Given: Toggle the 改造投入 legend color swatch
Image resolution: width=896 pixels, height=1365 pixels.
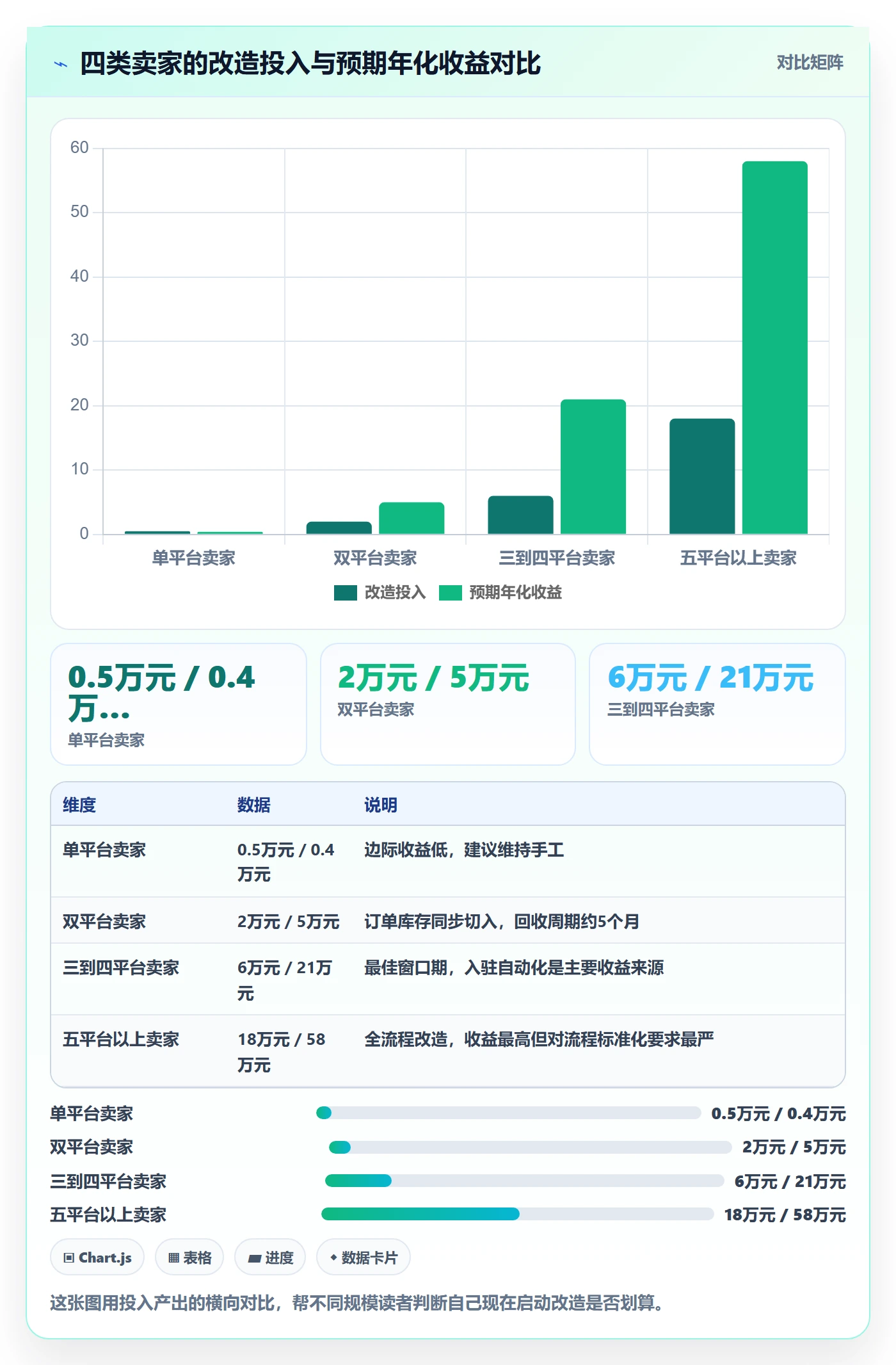Looking at the screenshot, I should [x=345, y=593].
